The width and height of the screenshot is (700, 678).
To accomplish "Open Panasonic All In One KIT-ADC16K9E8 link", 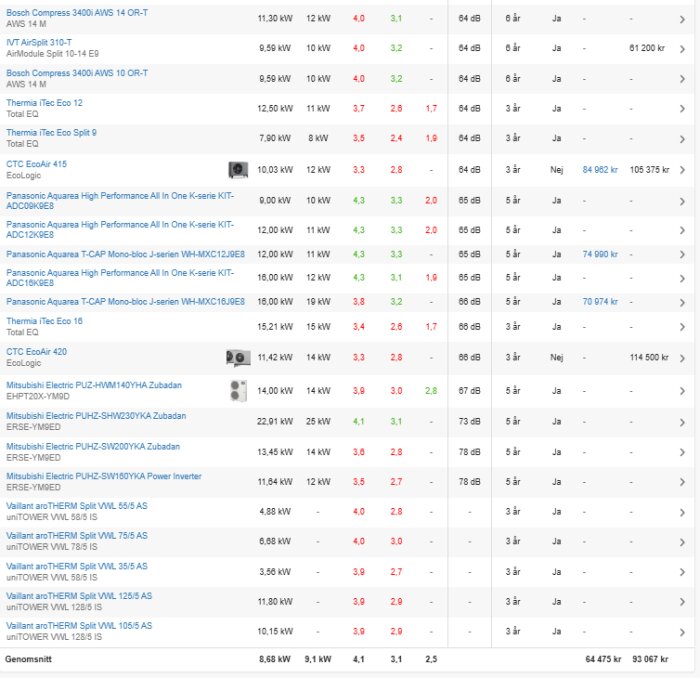I will click(120, 277).
